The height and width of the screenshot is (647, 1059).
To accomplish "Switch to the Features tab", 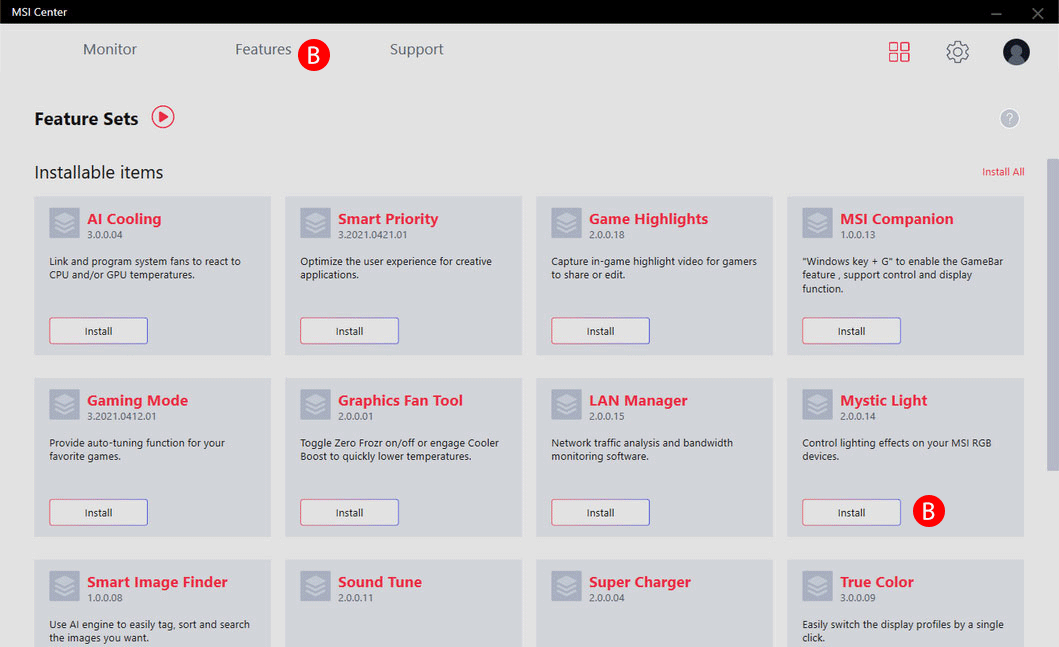I will [263, 49].
